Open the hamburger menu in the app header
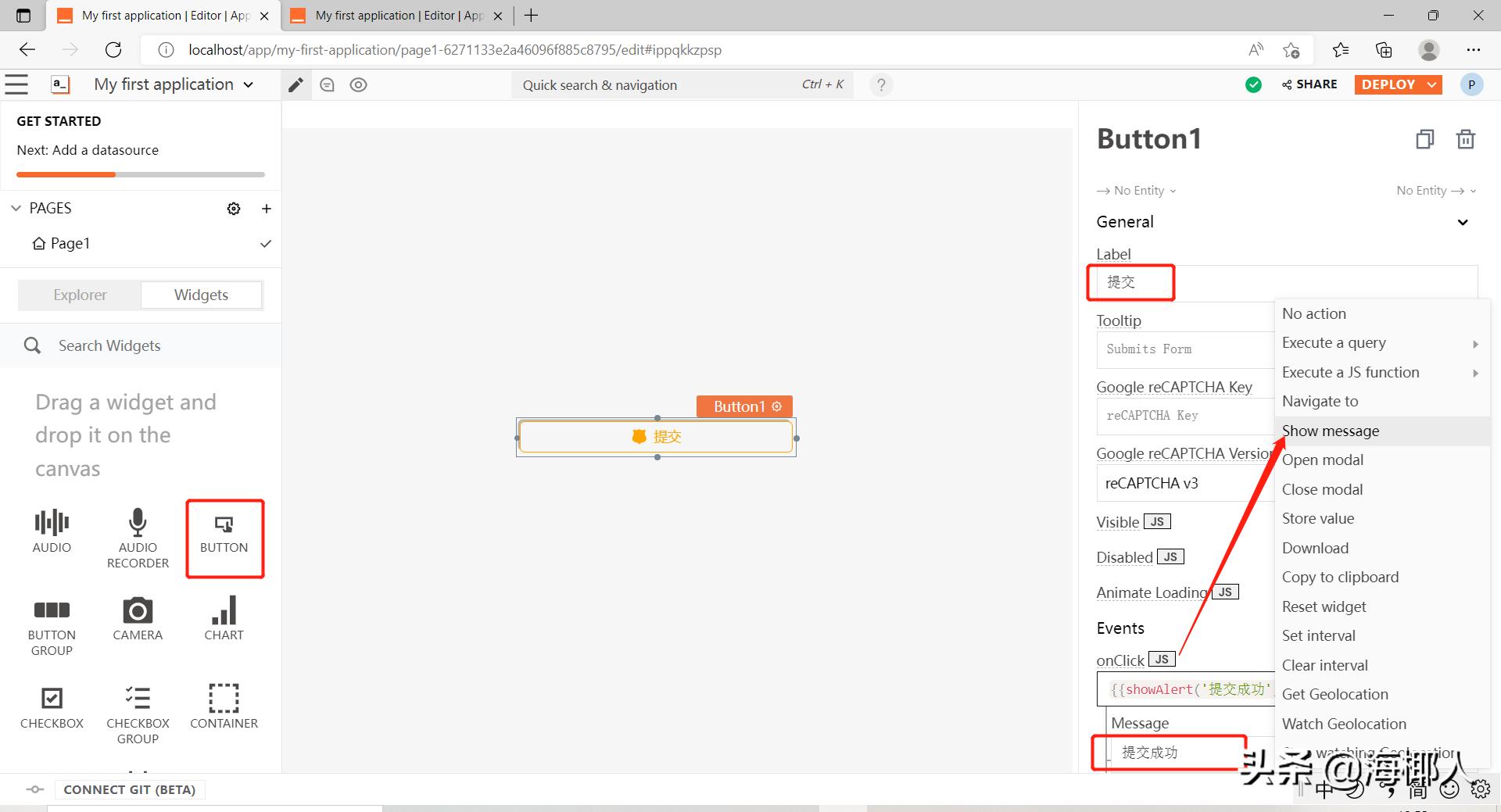 click(16, 84)
